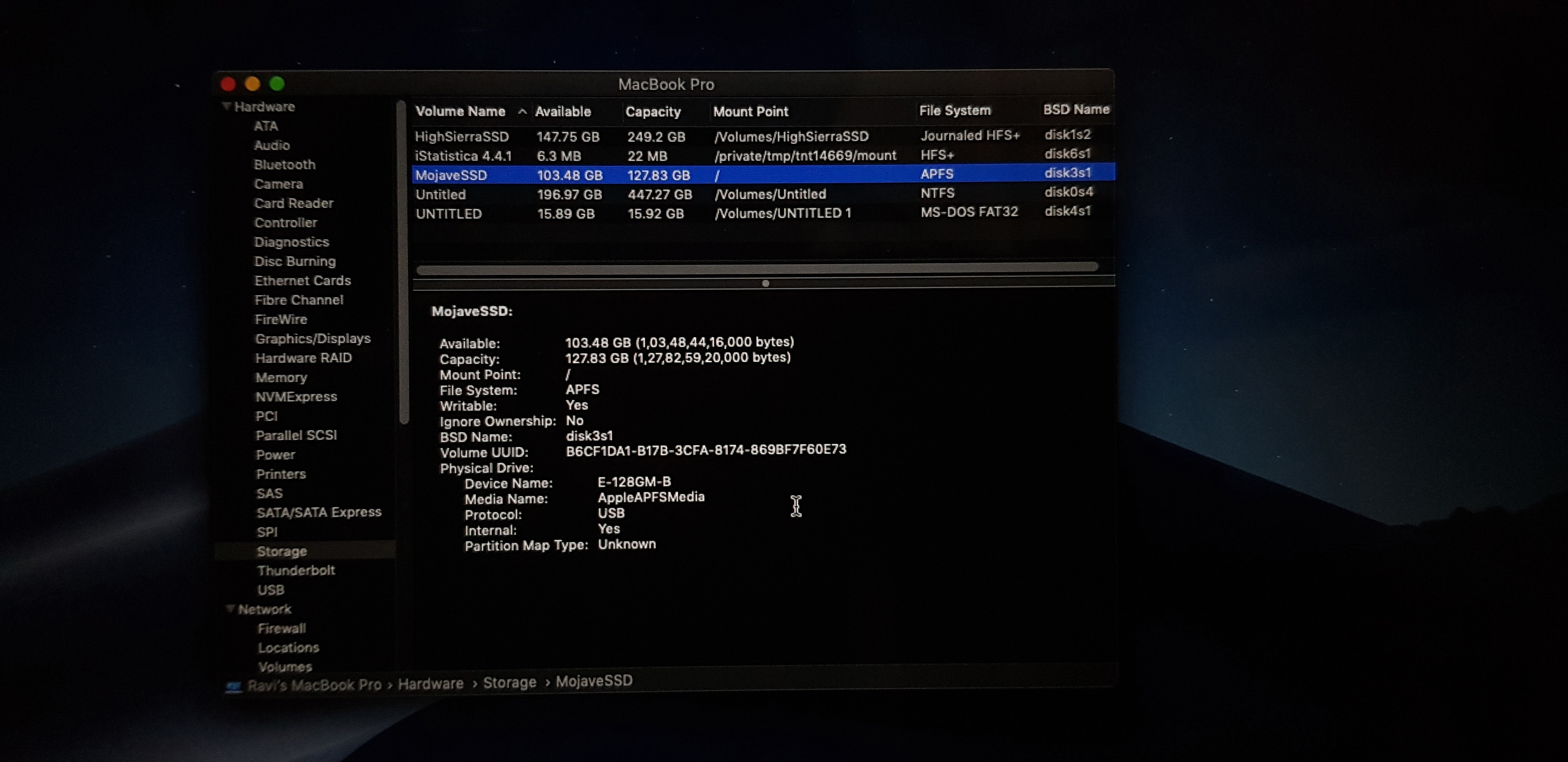Open Ethernet Cards info
Image resolution: width=1568 pixels, height=762 pixels.
point(303,281)
